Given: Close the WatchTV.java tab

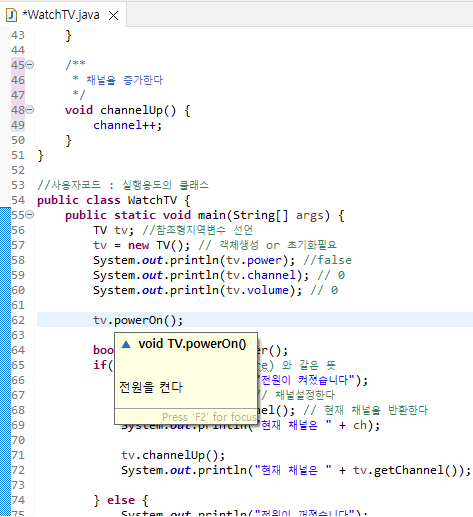Looking at the screenshot, I should 114,15.
